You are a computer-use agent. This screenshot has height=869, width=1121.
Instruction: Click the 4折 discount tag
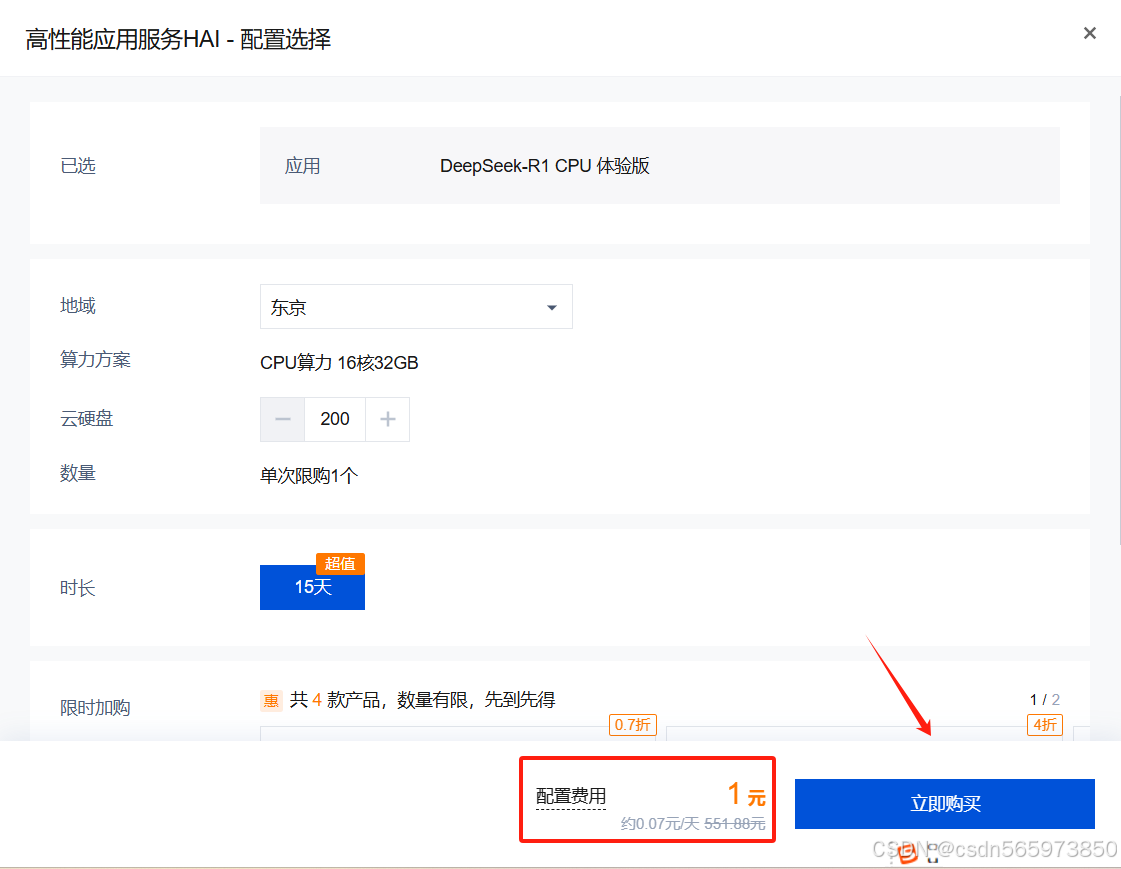point(1045,725)
